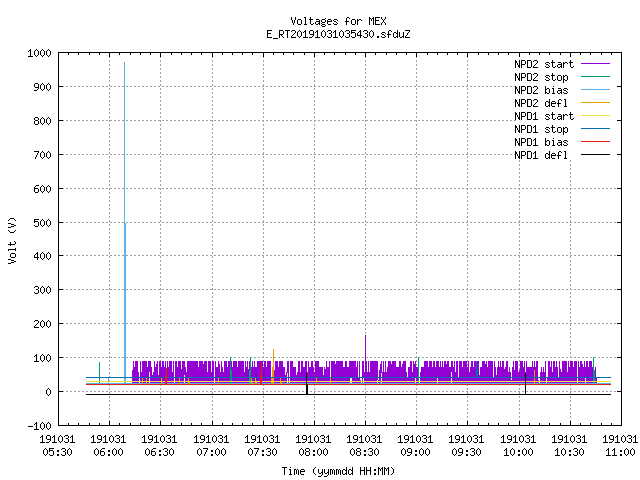The image size is (640, 480).
Task: Click the x-axis tick label 191031 06:00
Action: coord(108,445)
